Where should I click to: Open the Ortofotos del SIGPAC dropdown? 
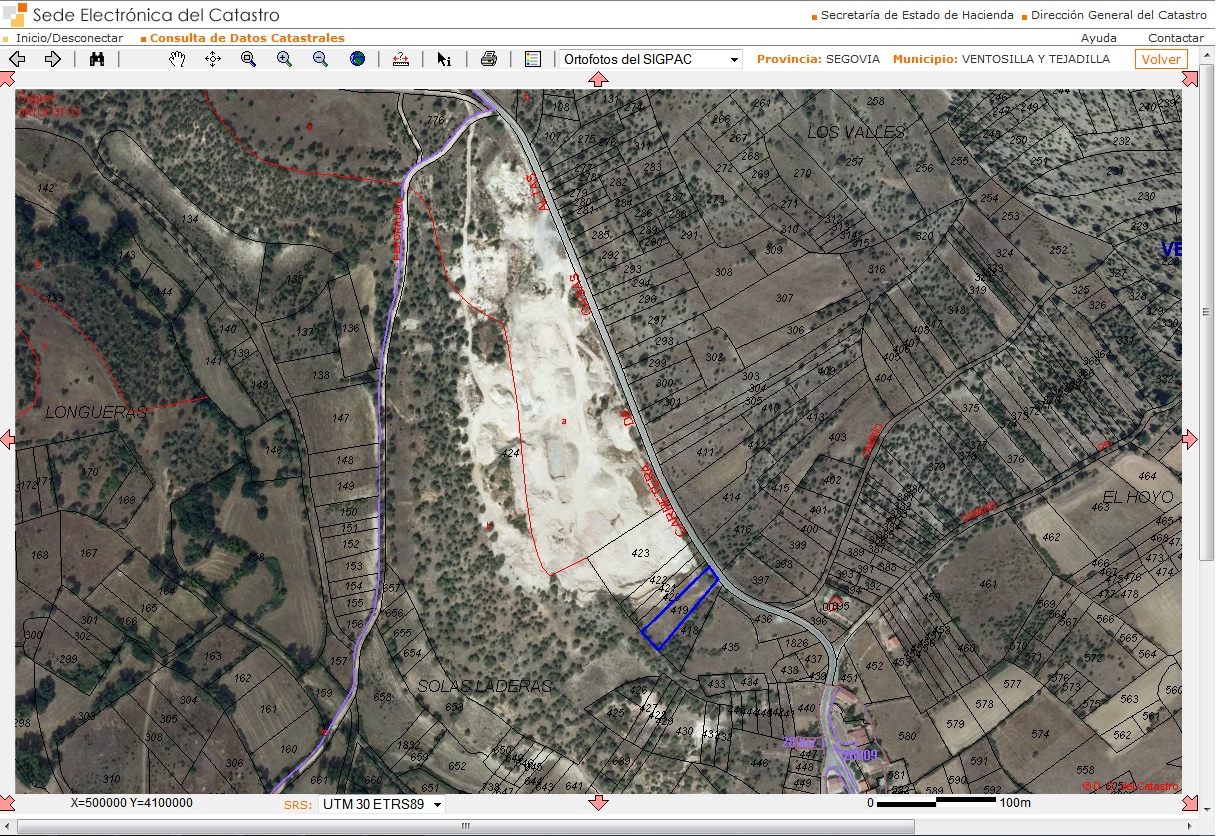click(650, 59)
